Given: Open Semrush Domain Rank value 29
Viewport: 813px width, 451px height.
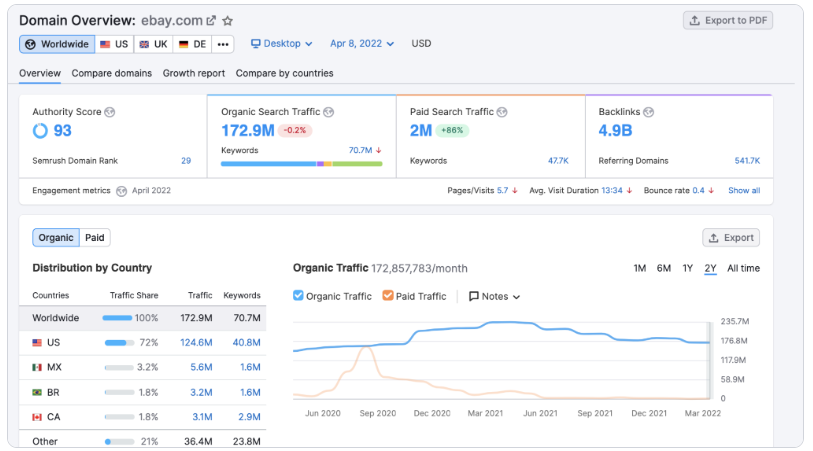Looking at the screenshot, I should [x=186, y=161].
